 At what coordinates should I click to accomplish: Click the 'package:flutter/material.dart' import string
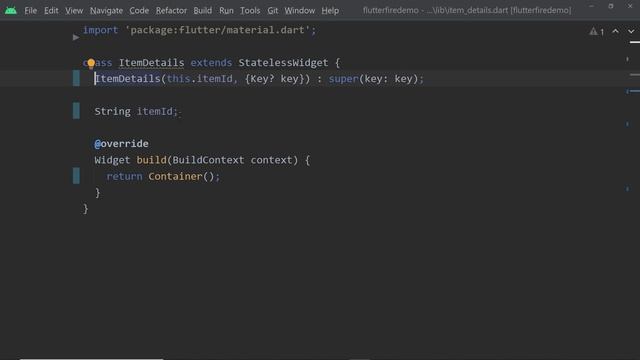[217, 30]
